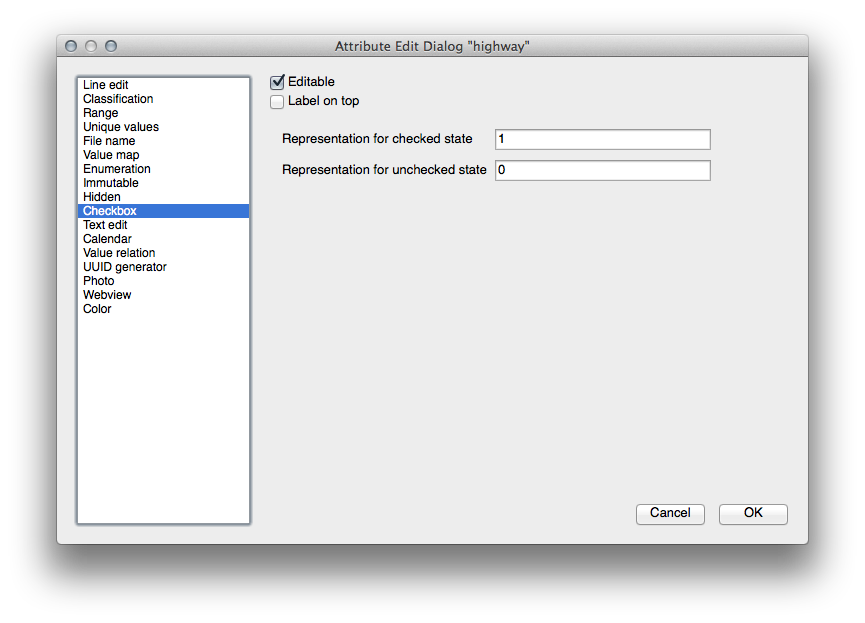Select UUID generator widget type
The height and width of the screenshot is (623, 865).
(125, 267)
